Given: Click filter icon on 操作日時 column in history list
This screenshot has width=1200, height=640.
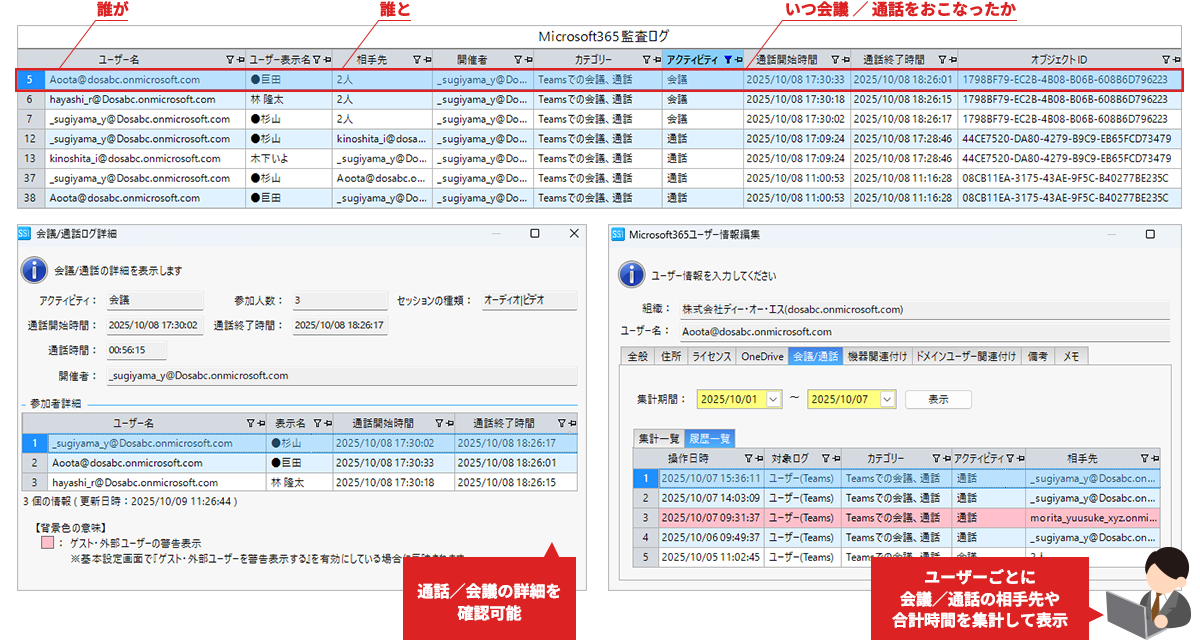Looking at the screenshot, I should coord(745,458).
